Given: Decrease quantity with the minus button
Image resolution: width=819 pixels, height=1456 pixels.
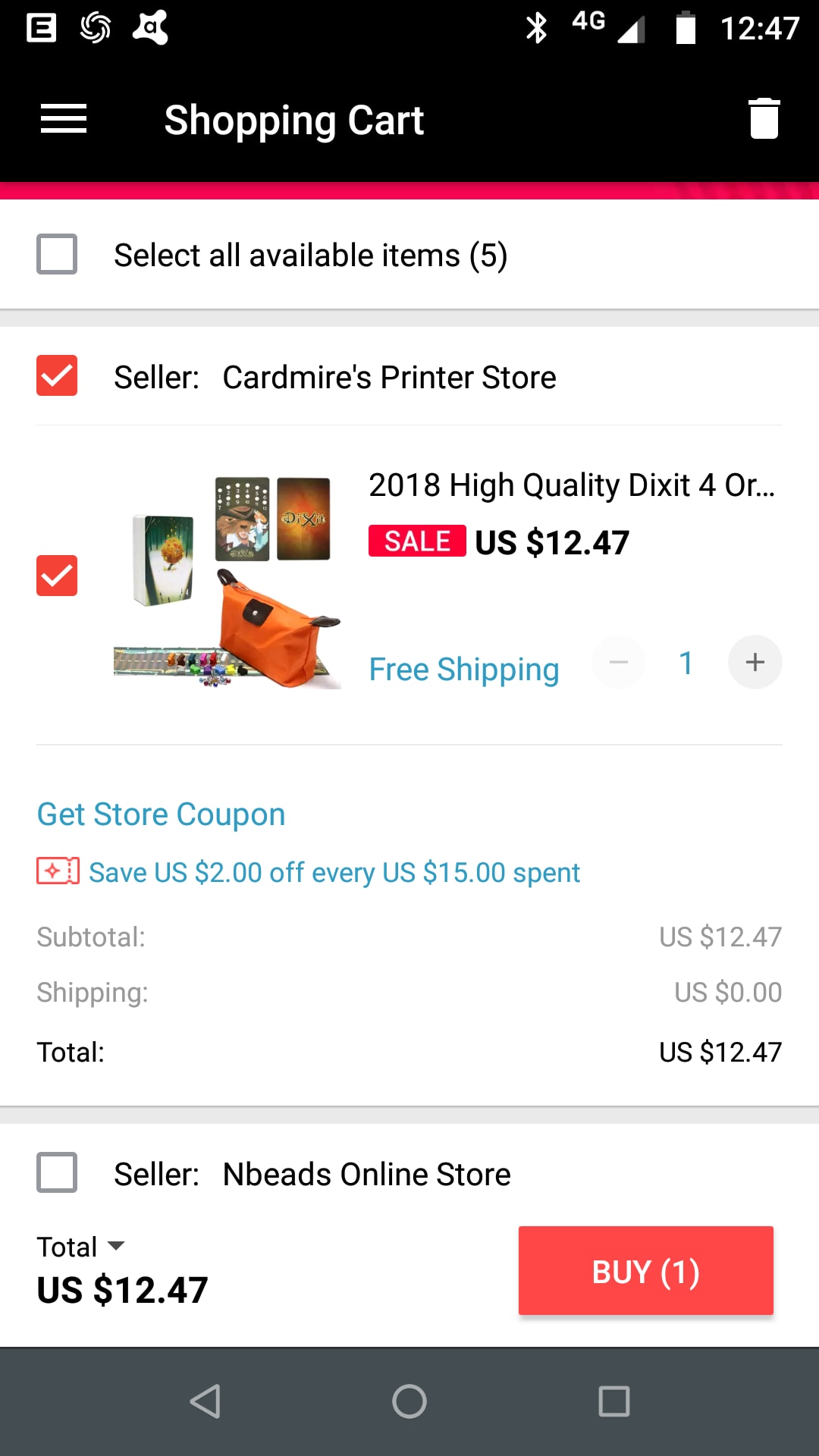Looking at the screenshot, I should point(619,662).
